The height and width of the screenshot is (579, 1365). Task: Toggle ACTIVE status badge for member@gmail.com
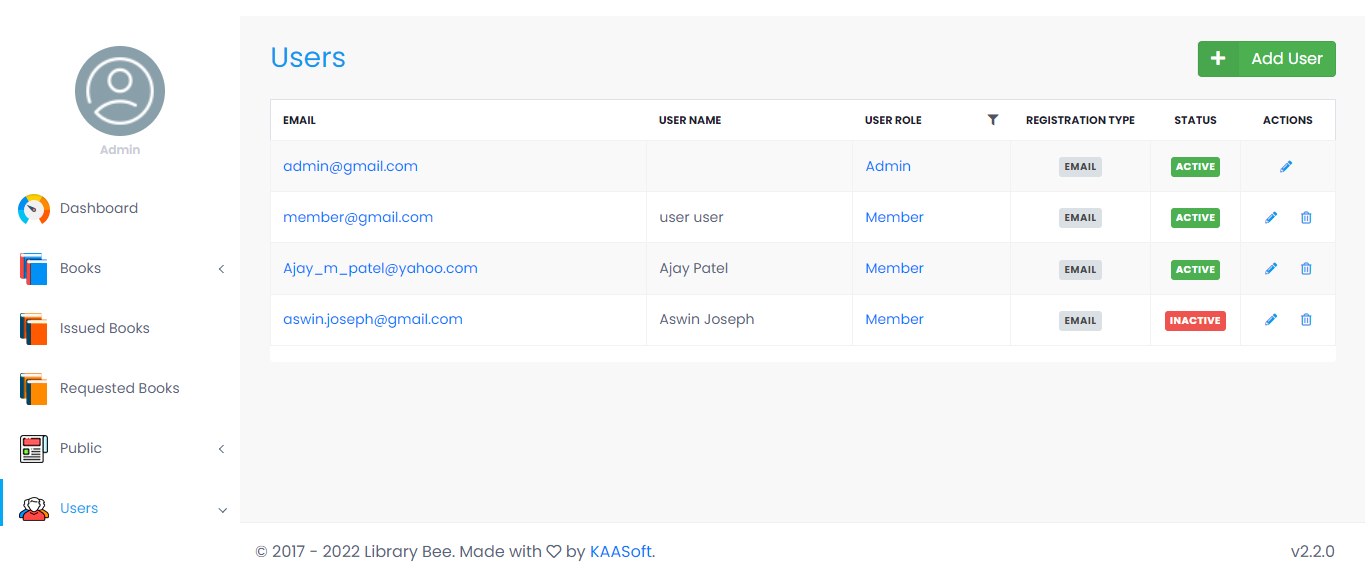pos(1195,218)
